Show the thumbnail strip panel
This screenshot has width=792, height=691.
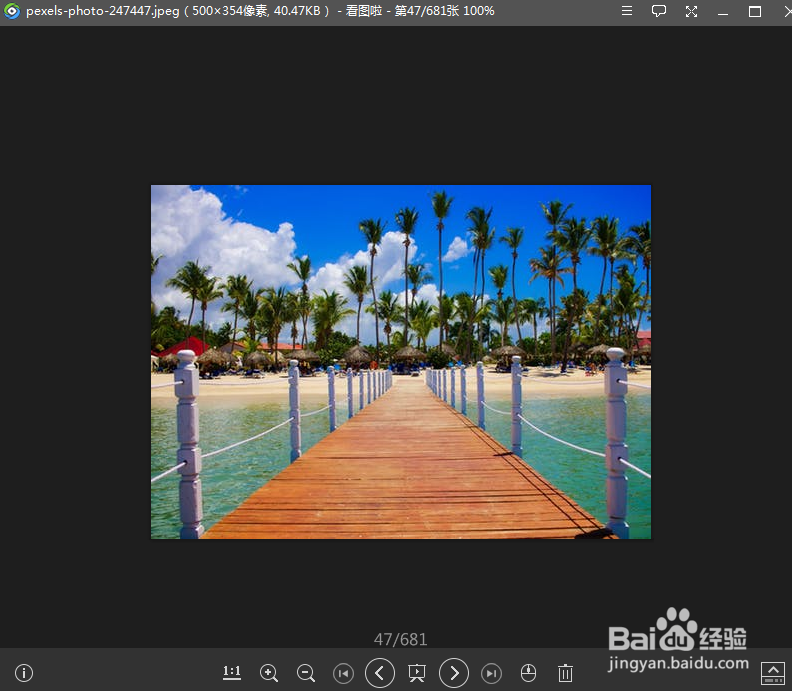(x=772, y=674)
